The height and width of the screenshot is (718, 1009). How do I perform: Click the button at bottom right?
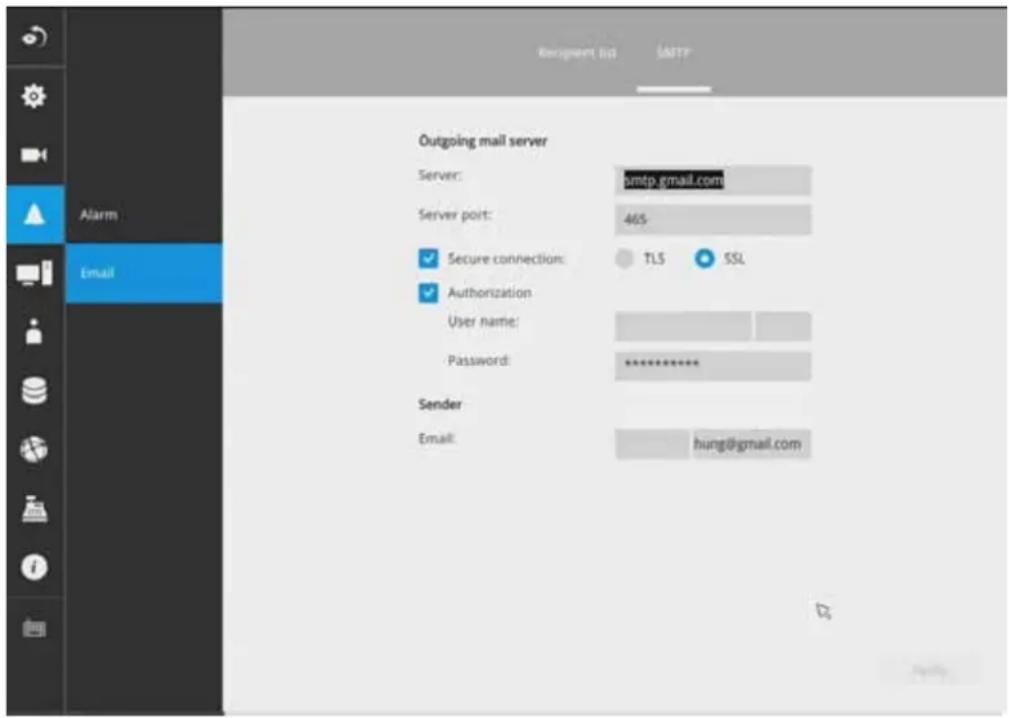click(930, 671)
